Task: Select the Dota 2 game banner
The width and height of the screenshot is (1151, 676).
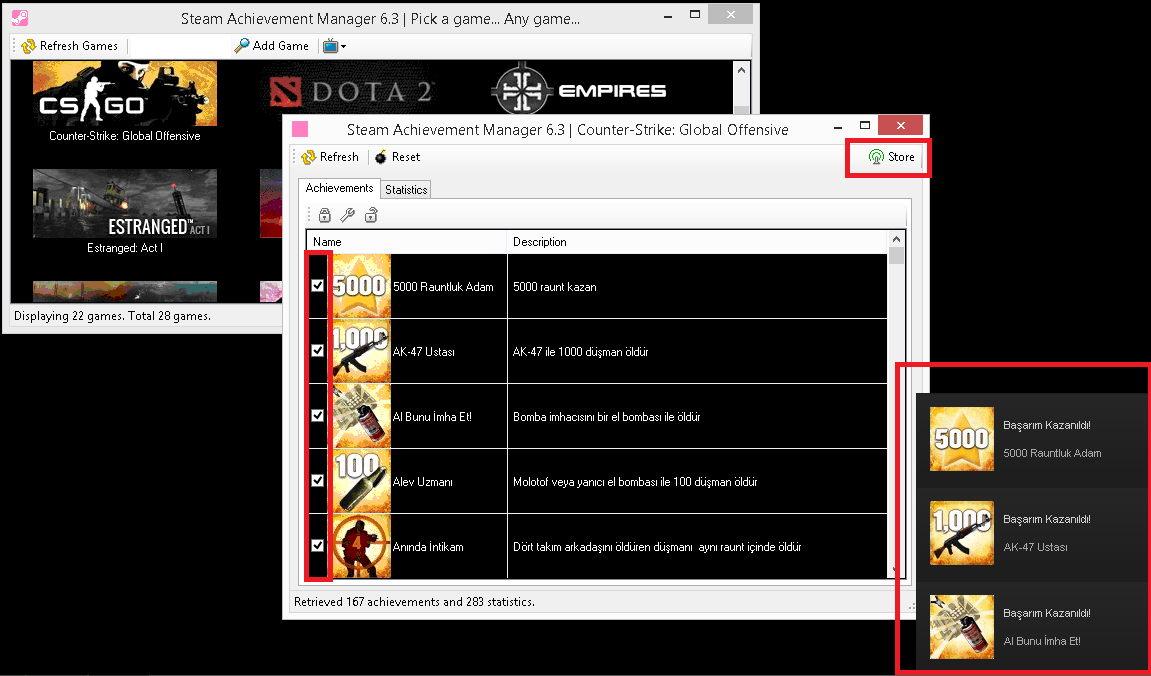Action: pyautogui.click(x=351, y=91)
